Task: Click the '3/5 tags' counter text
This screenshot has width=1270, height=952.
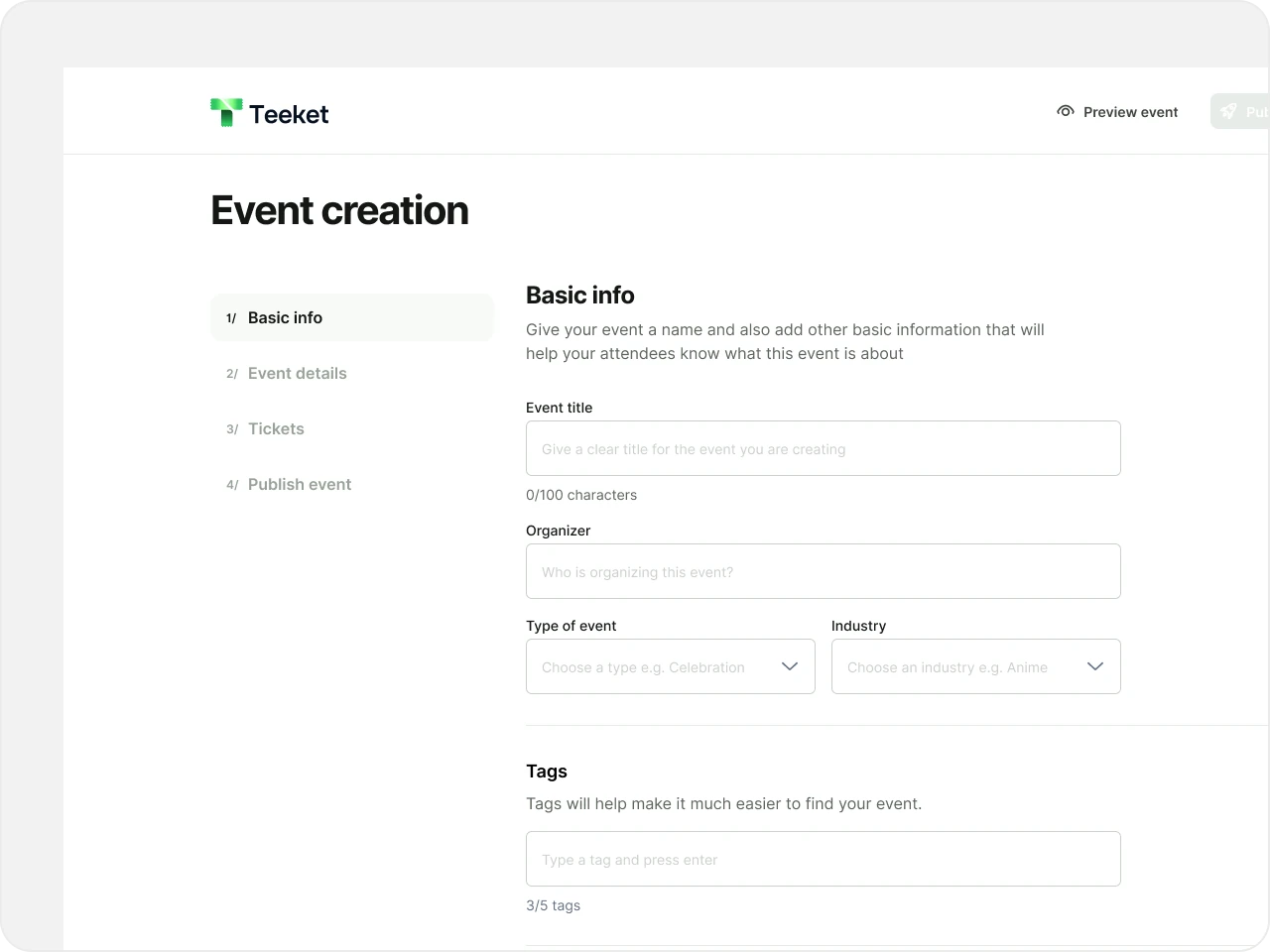Action: (x=554, y=905)
